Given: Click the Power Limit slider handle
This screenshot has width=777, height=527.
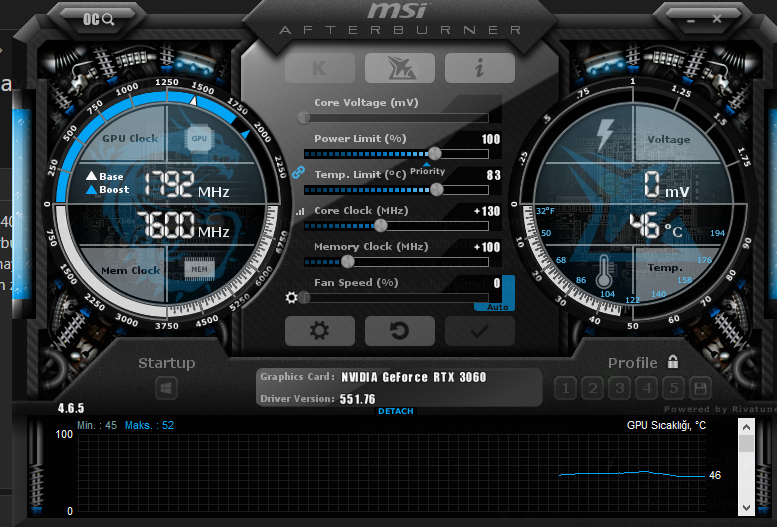Looking at the screenshot, I should pyautogui.click(x=435, y=153).
